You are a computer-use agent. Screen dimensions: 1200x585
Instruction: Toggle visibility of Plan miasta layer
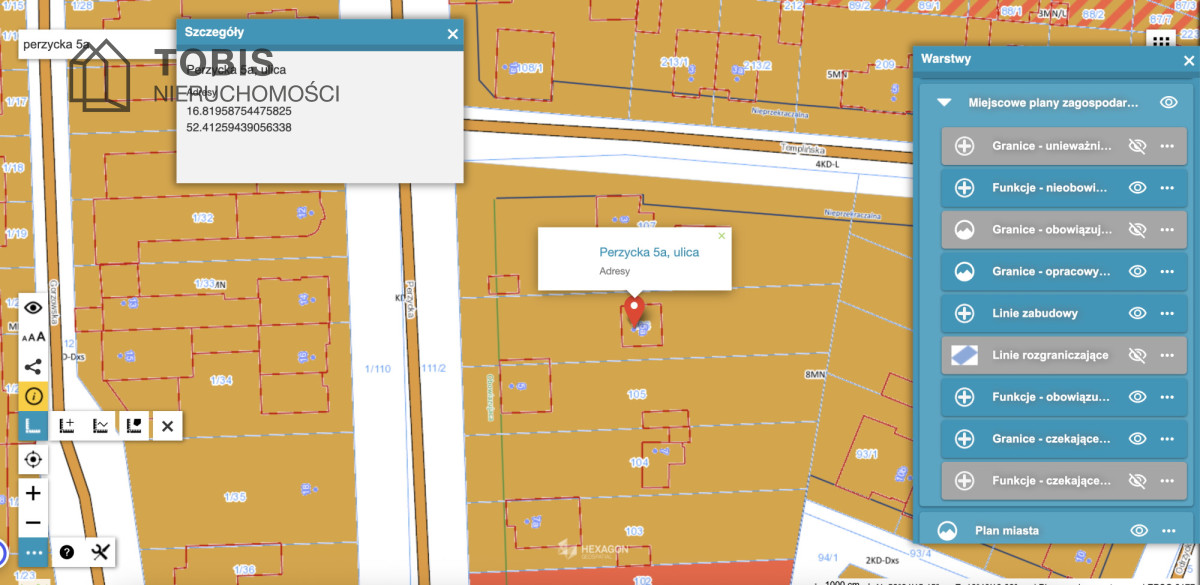pyautogui.click(x=1138, y=530)
